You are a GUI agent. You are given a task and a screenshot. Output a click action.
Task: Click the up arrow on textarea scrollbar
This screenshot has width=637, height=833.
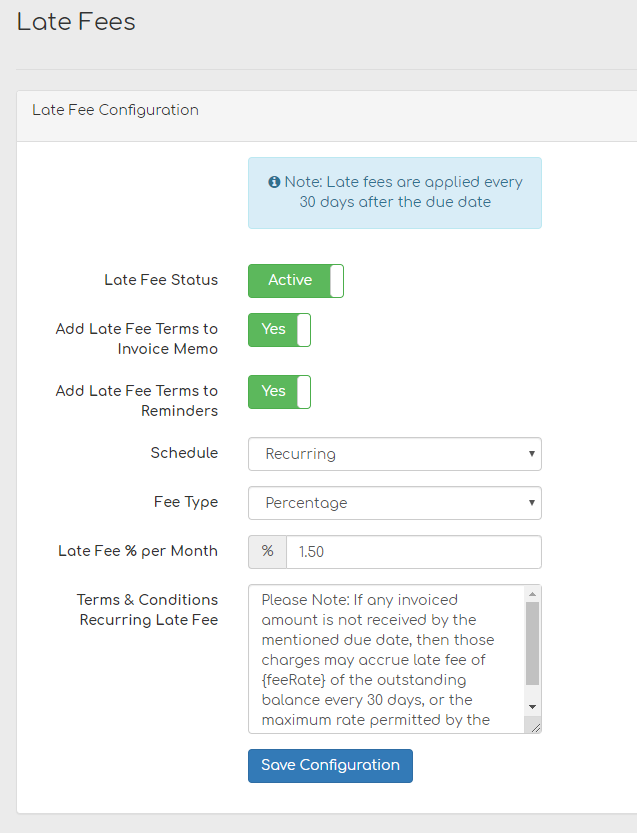533,592
